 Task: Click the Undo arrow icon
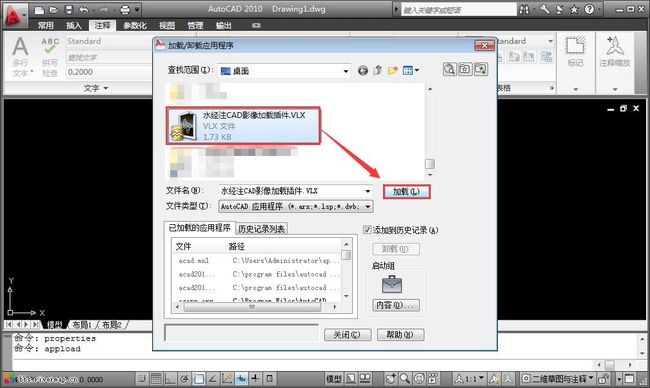click(x=84, y=10)
